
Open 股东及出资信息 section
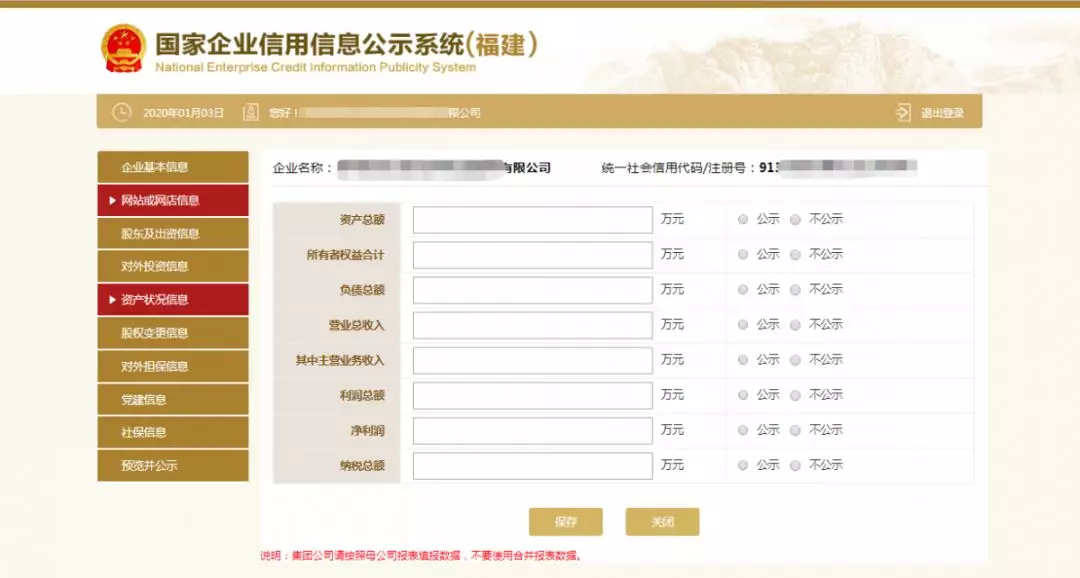point(172,232)
